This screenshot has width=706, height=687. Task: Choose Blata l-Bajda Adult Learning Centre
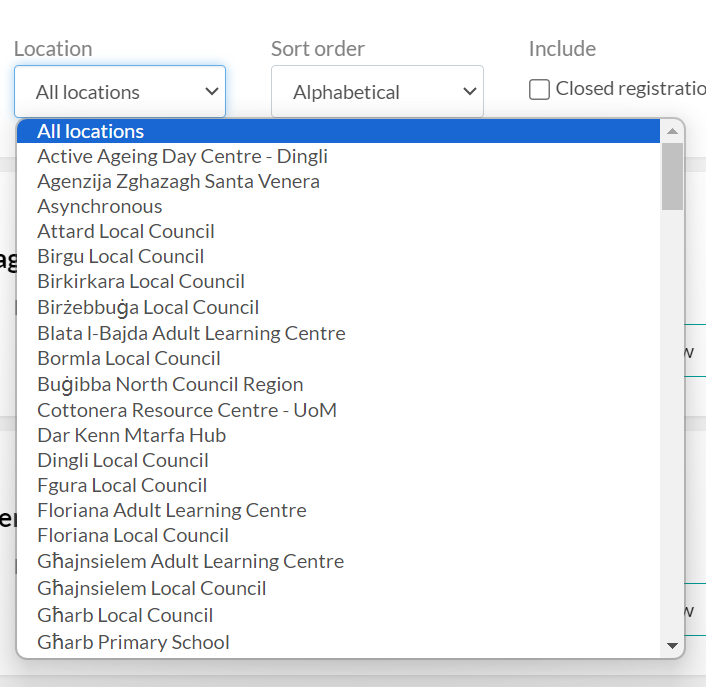click(191, 333)
